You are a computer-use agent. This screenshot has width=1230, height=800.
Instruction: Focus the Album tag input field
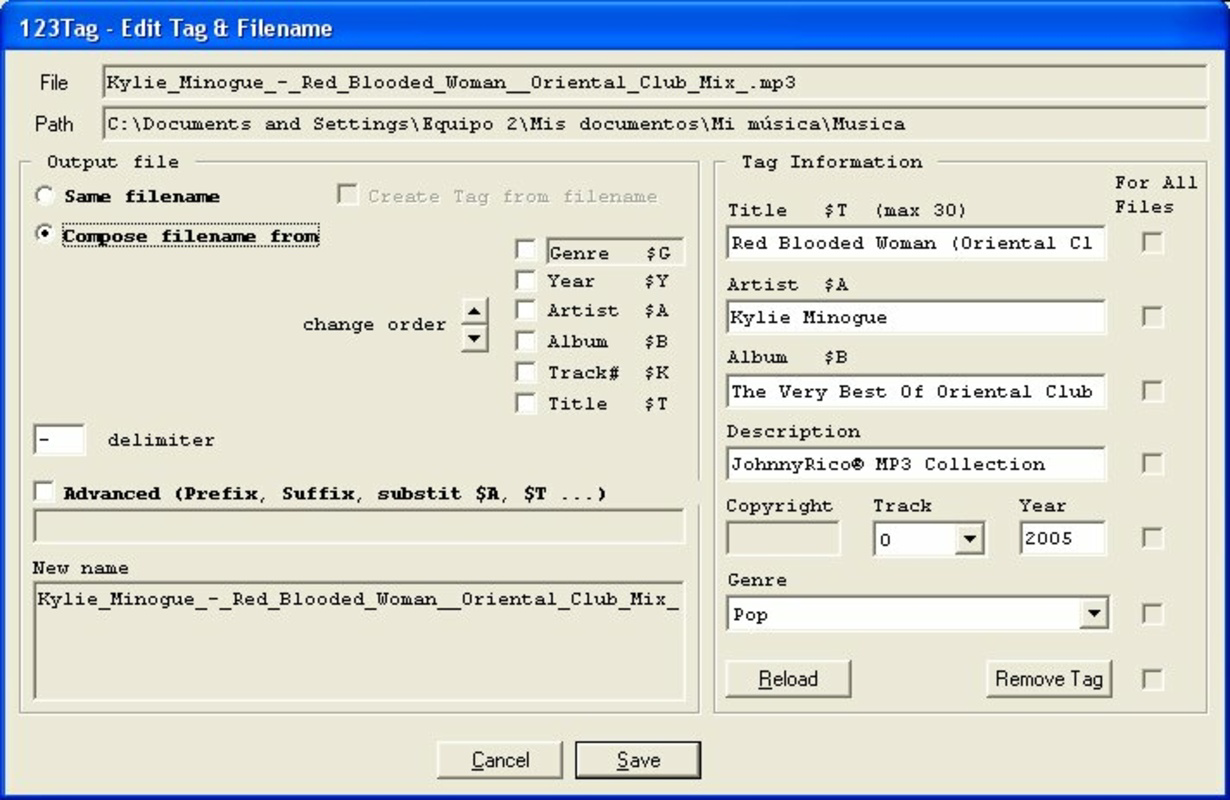coord(916,391)
